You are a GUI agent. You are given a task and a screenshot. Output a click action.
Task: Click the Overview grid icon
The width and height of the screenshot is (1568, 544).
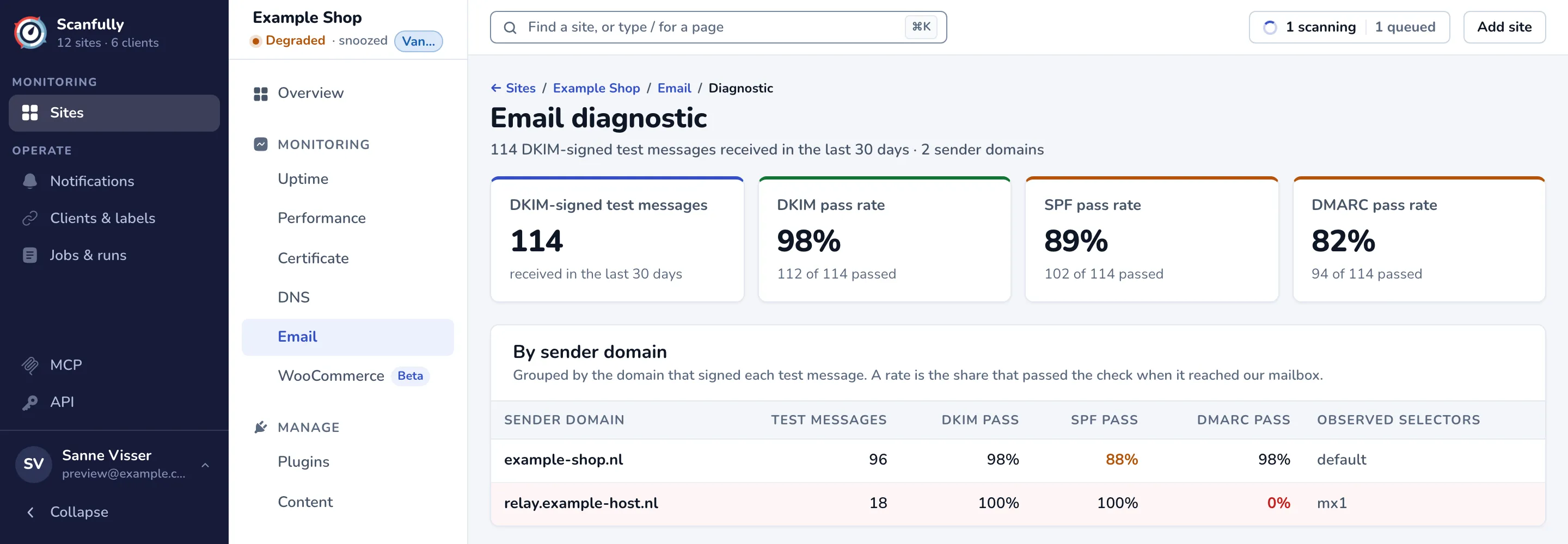[x=261, y=94]
